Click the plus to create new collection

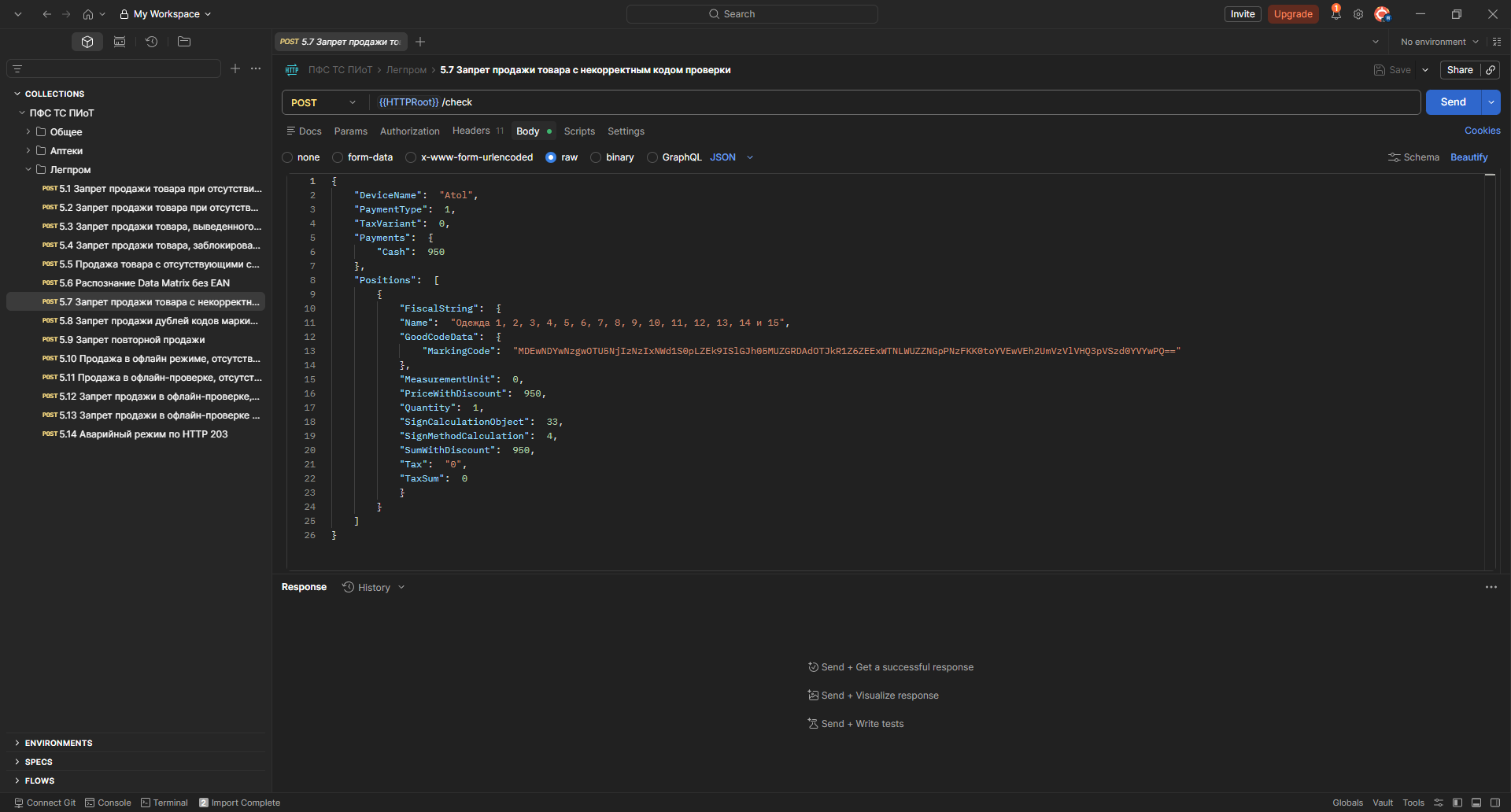[x=235, y=68]
